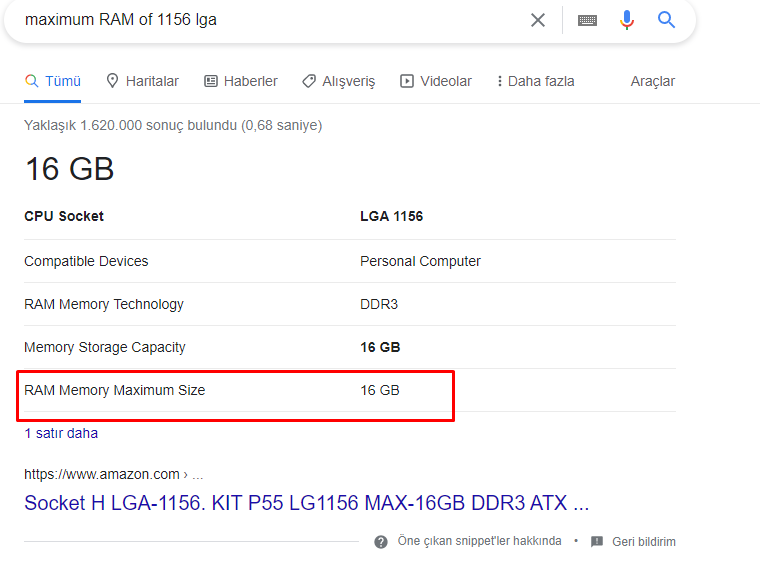This screenshot has height=576, width=760.
Task: Select the Tümü results tab
Action: [x=53, y=81]
